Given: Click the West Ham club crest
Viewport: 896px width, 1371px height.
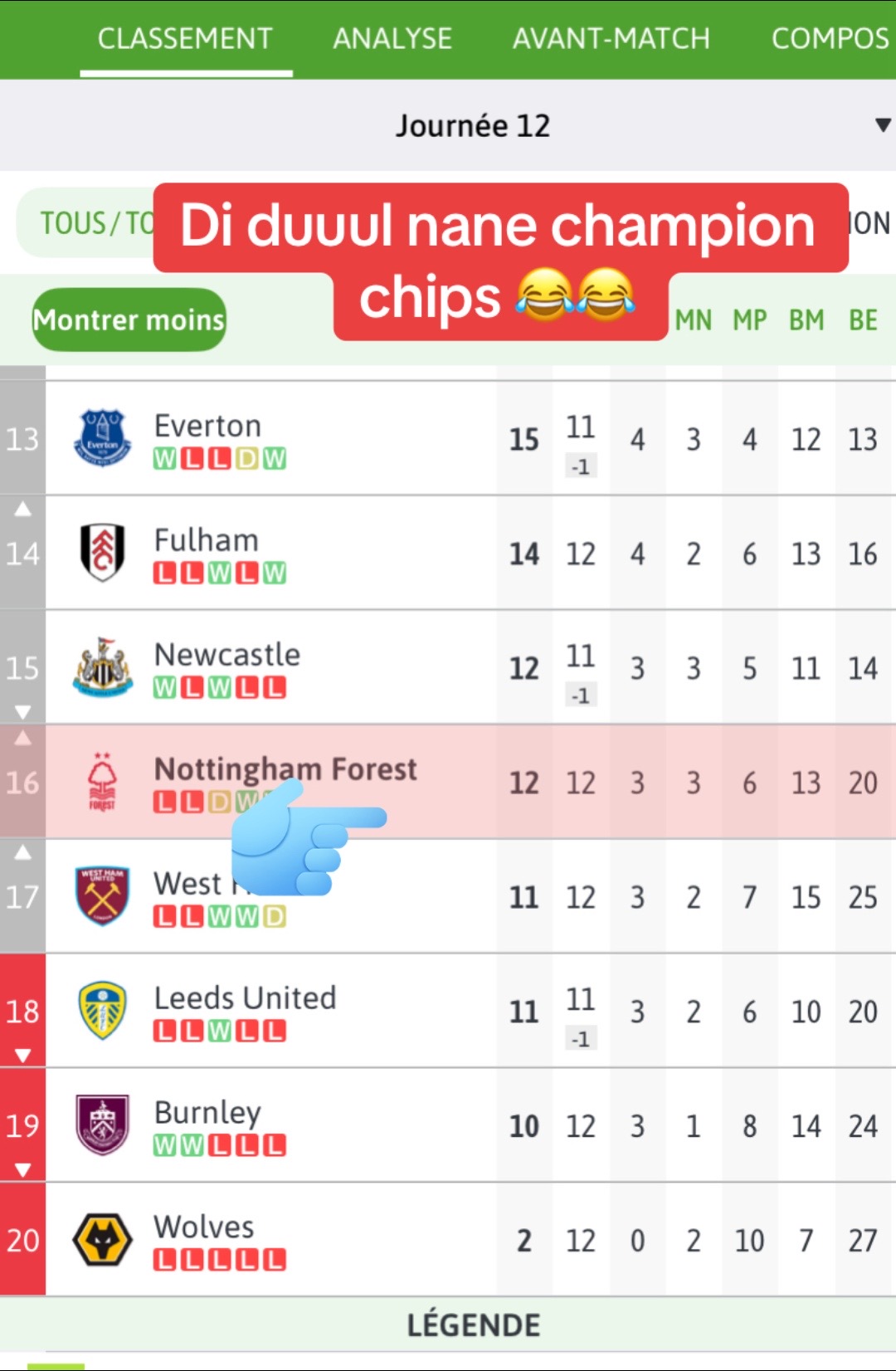Looking at the screenshot, I should (102, 895).
